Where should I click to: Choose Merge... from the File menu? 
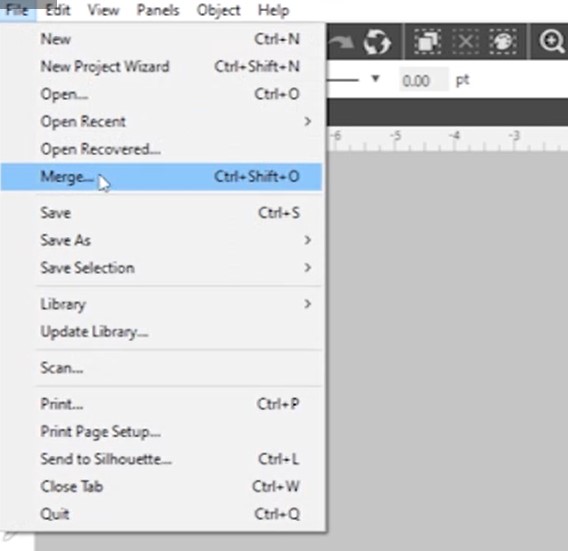(161, 177)
